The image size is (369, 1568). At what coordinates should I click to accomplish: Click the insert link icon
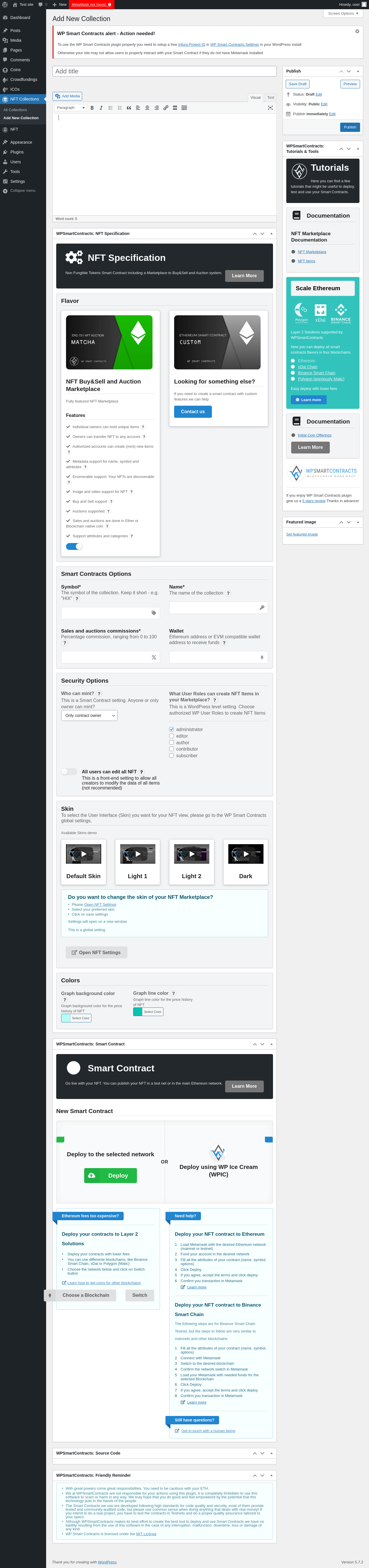click(165, 108)
